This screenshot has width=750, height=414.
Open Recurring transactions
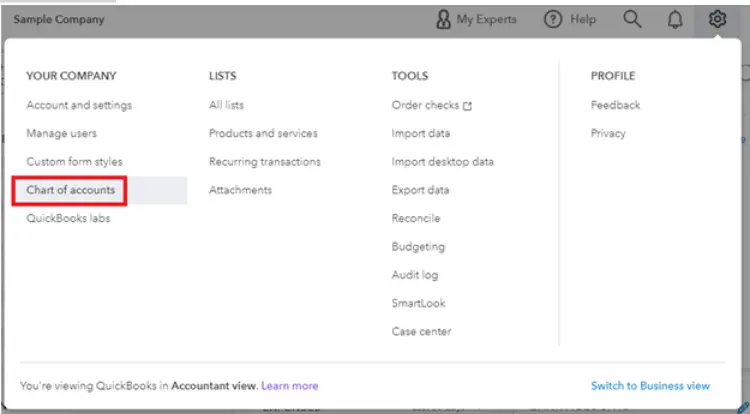[265, 162]
